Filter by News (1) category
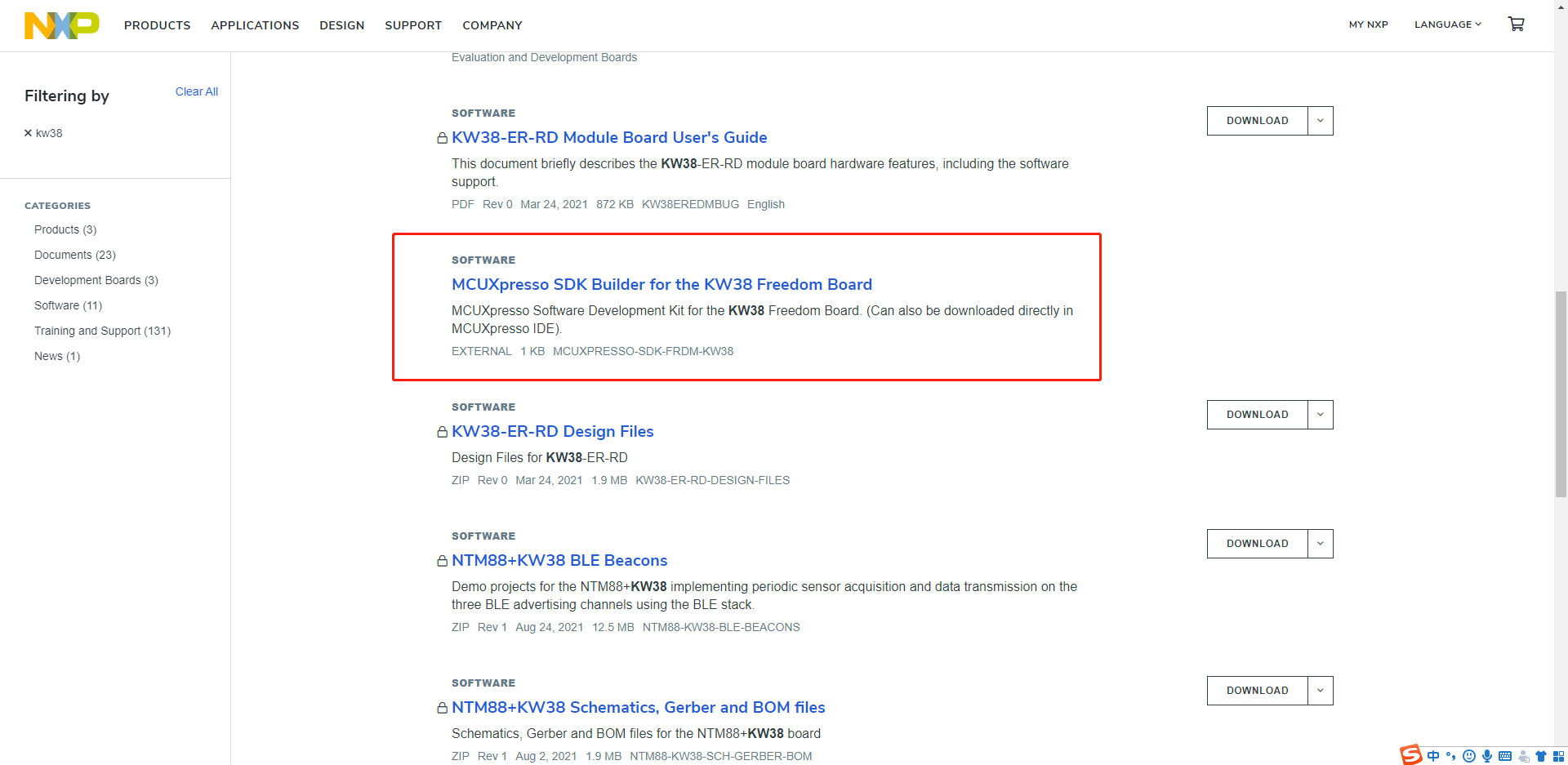This screenshot has height=765, width=1568. 57,356
